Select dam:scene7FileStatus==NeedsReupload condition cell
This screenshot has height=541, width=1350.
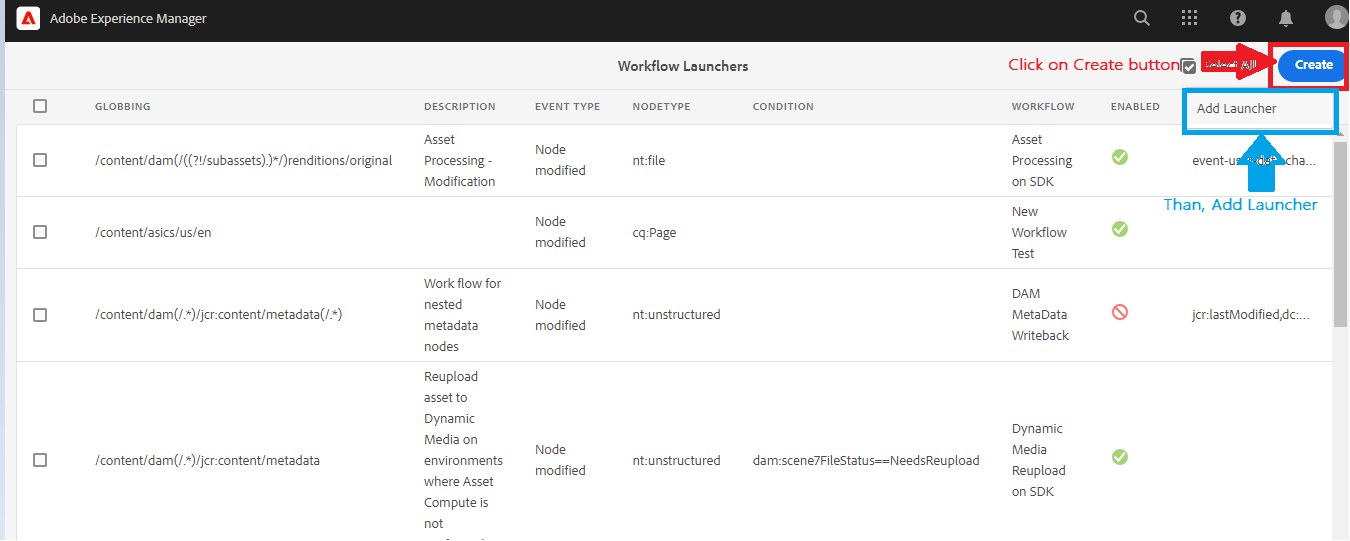tap(866, 461)
